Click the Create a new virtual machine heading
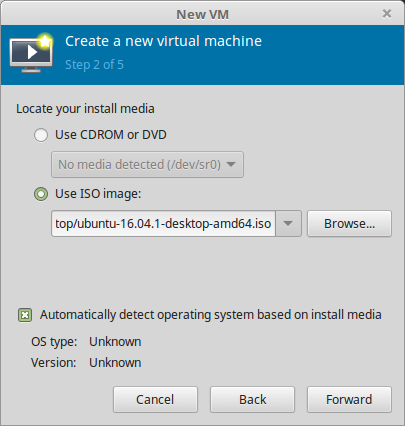The image size is (405, 426). (x=163, y=41)
